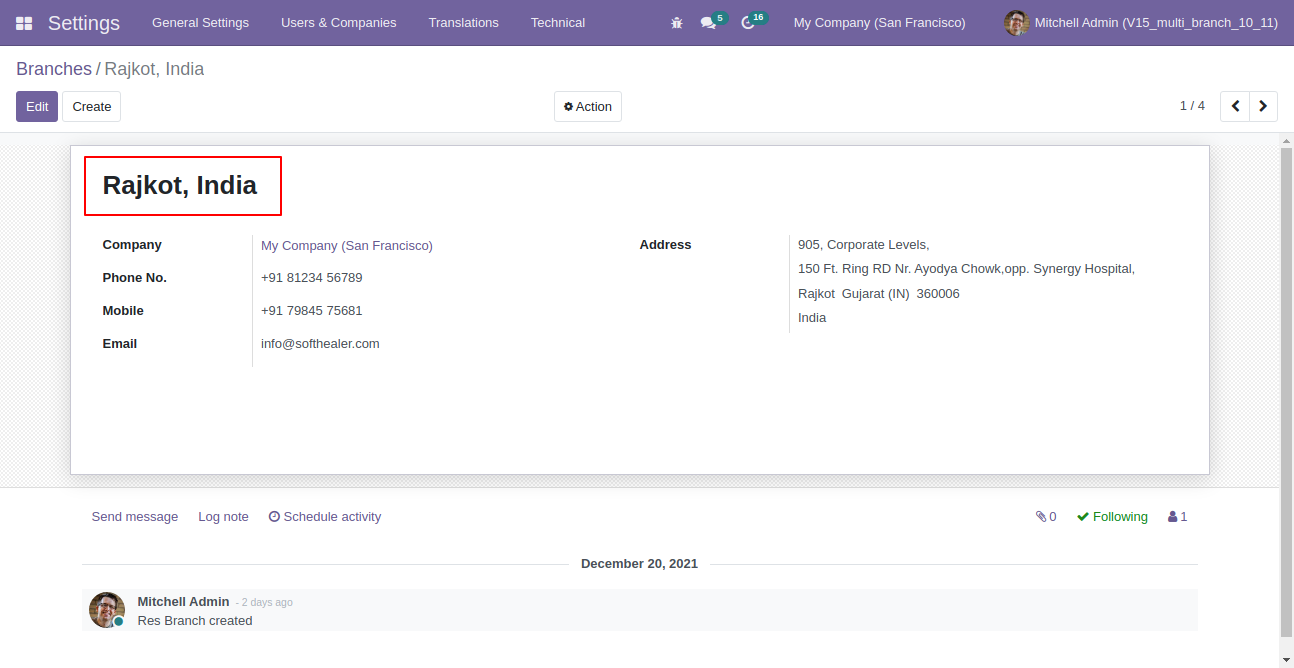
Task: Click the vertical scrollbar
Action: tap(1287, 390)
